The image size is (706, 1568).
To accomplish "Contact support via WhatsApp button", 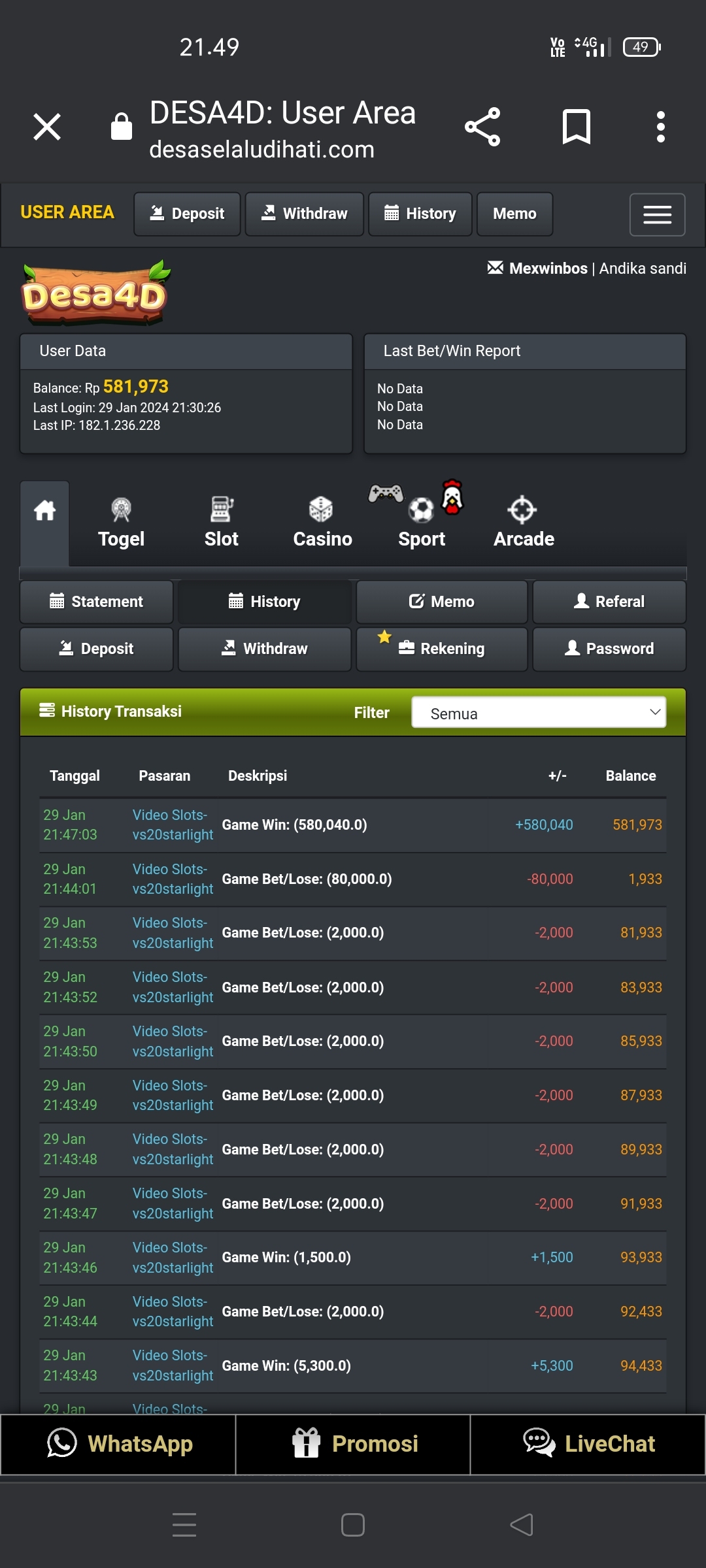I will 118,1444.
